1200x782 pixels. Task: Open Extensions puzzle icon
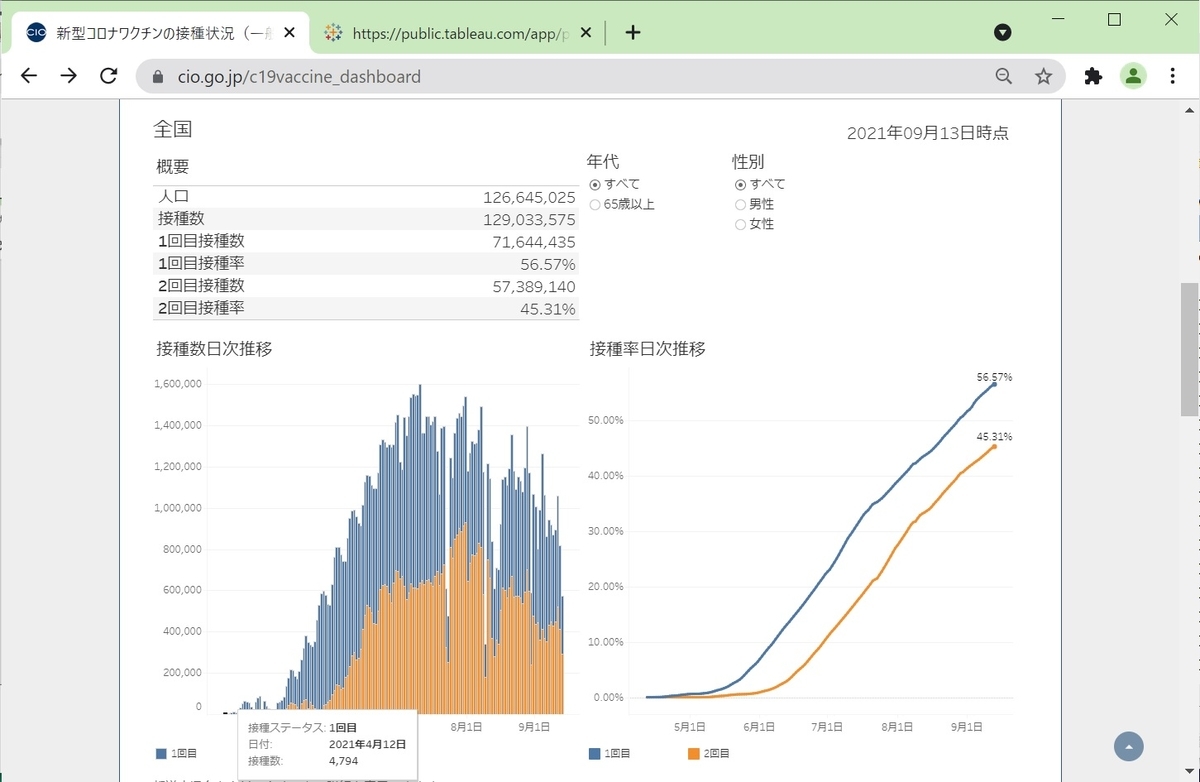(x=1093, y=76)
